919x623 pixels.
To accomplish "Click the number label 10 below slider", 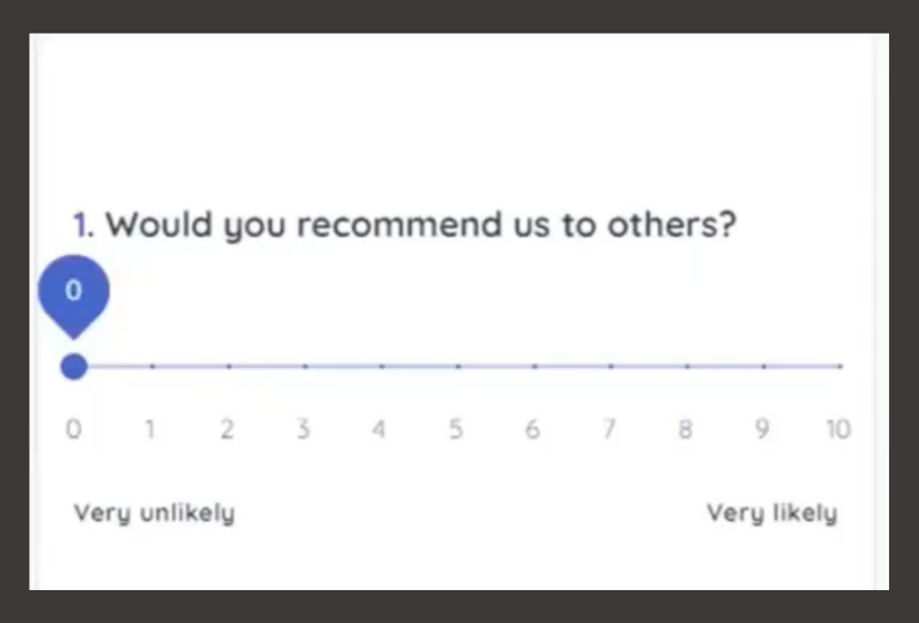I will 838,430.
